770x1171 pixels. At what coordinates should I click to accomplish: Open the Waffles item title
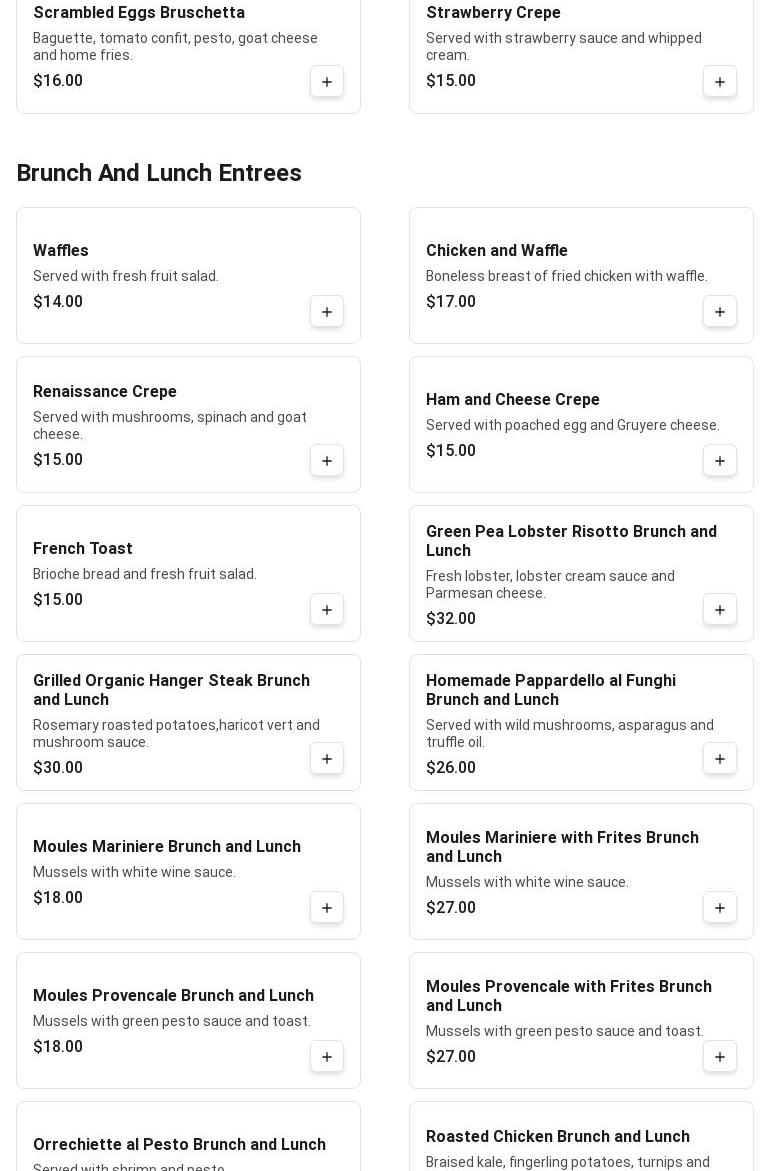click(60, 250)
